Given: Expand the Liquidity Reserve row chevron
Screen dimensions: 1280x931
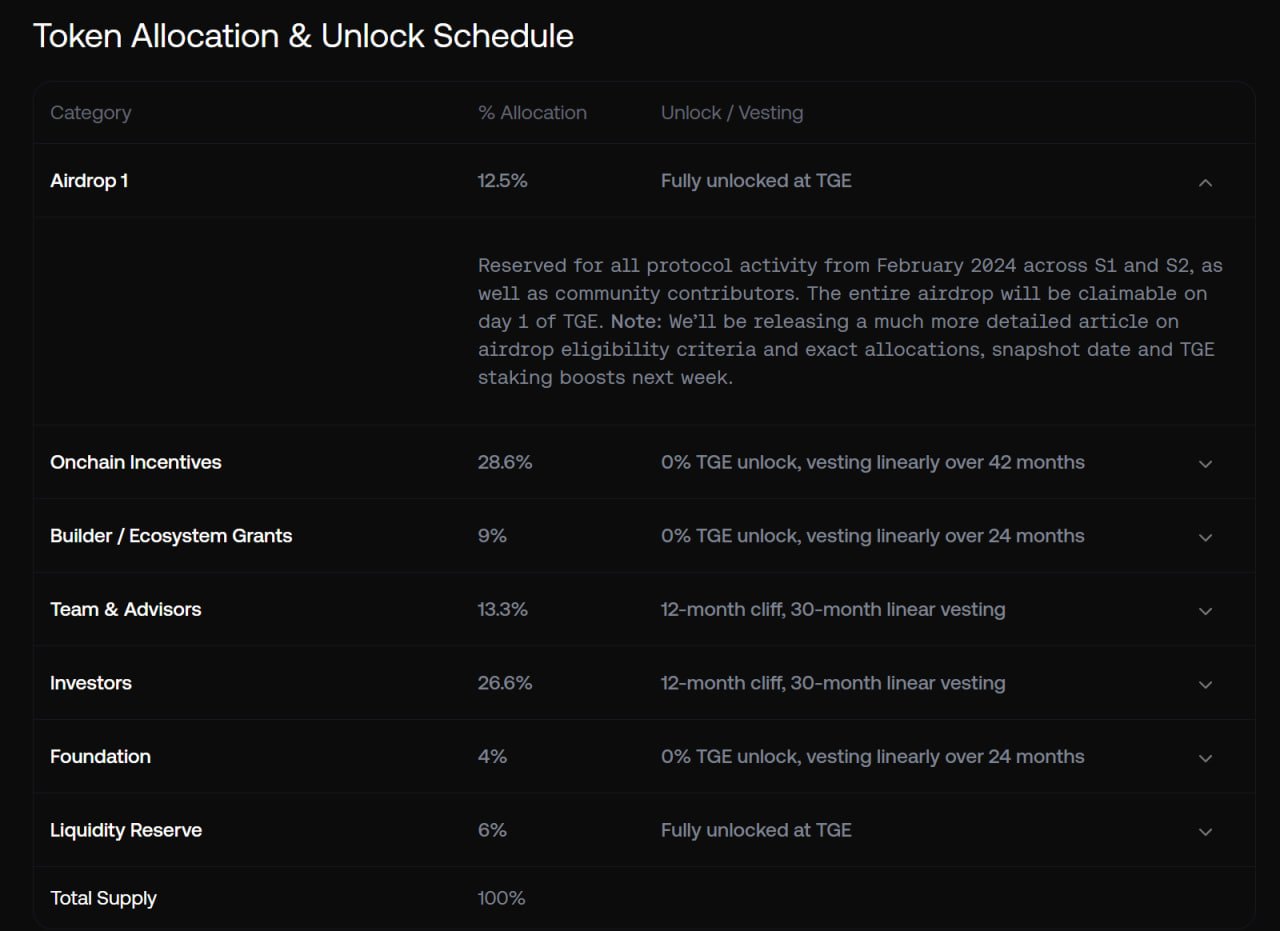Looking at the screenshot, I should tap(1205, 832).
